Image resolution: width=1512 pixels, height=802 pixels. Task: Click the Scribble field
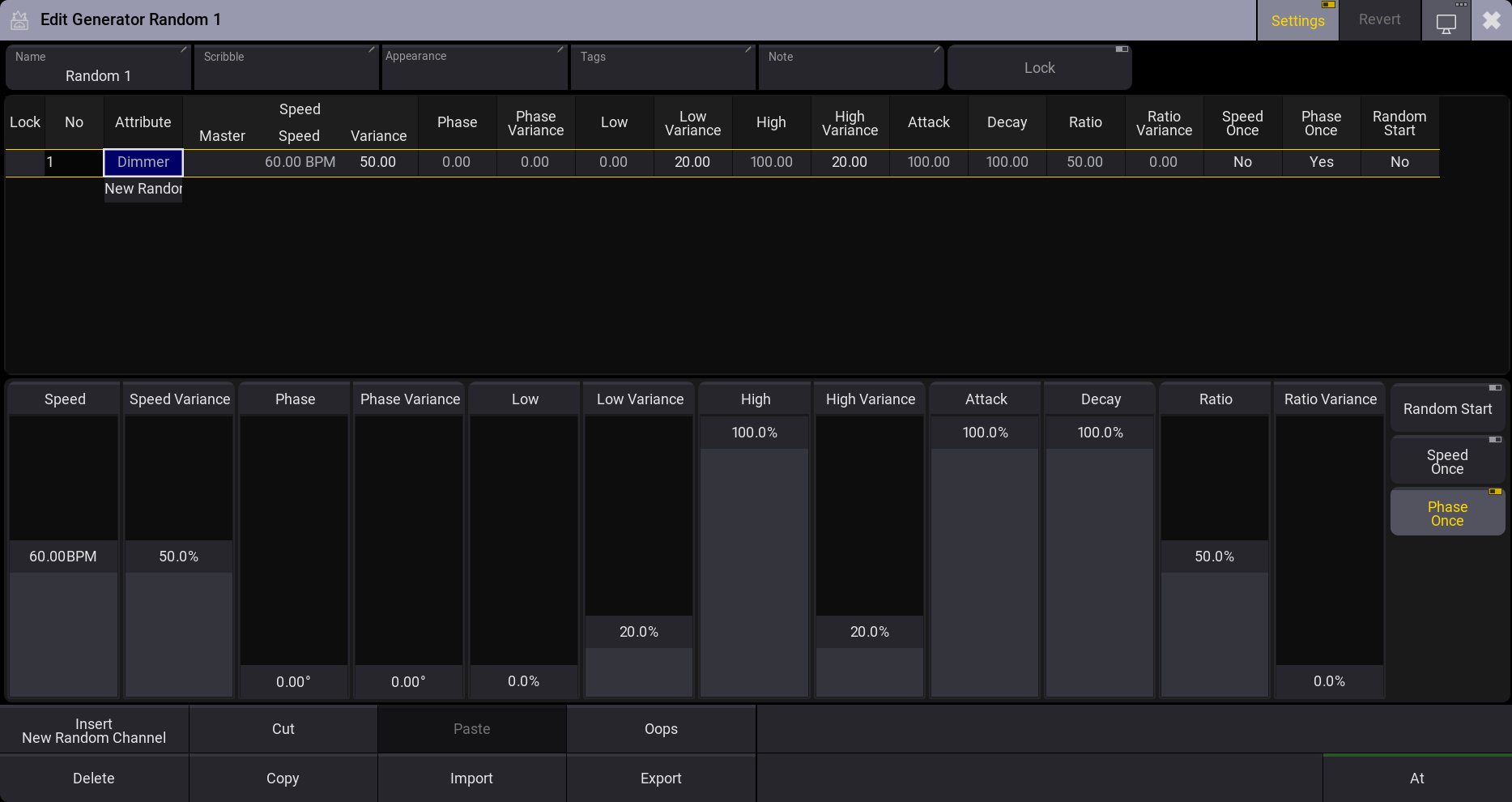click(x=286, y=67)
